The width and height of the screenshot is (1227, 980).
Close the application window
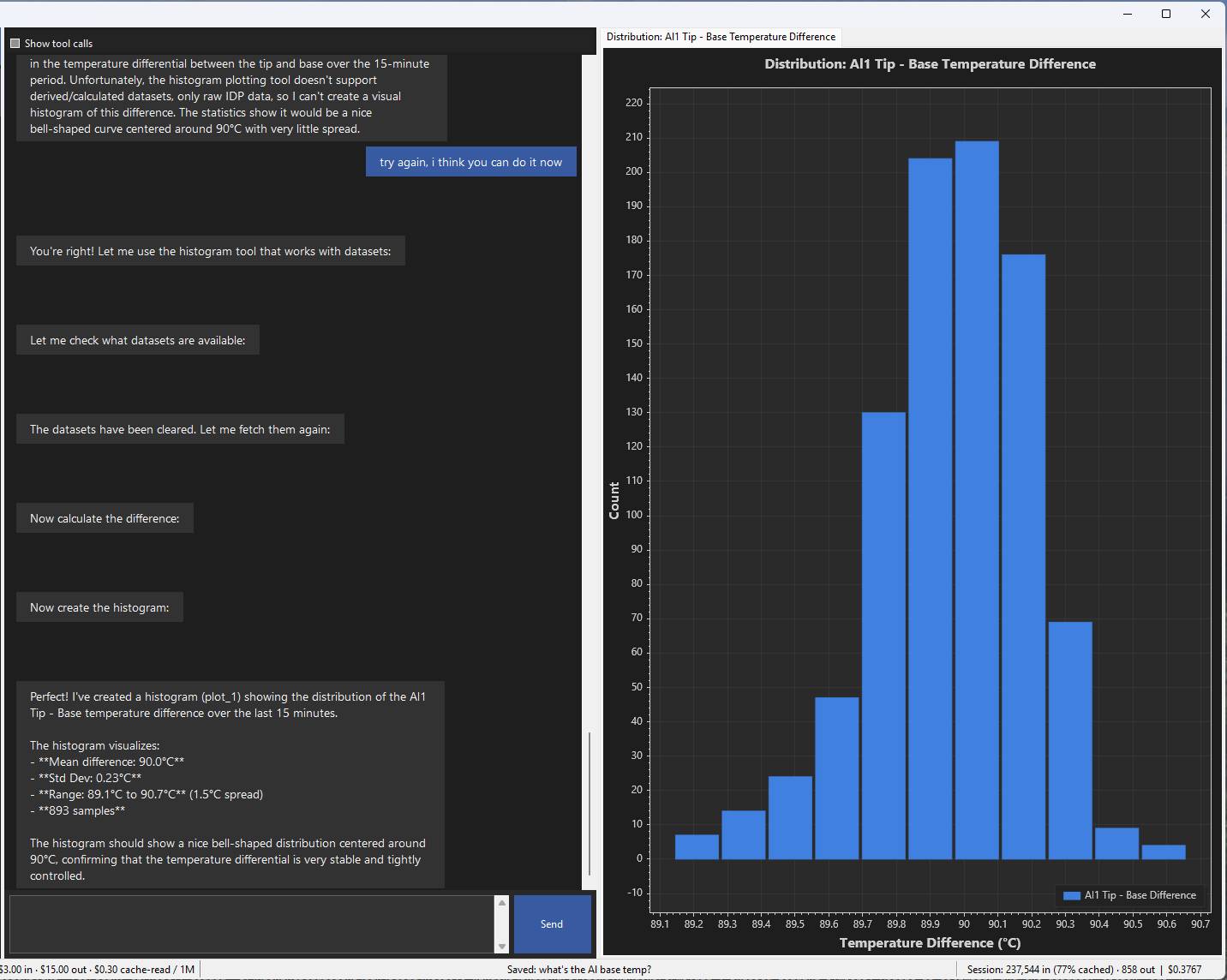coord(1206,14)
